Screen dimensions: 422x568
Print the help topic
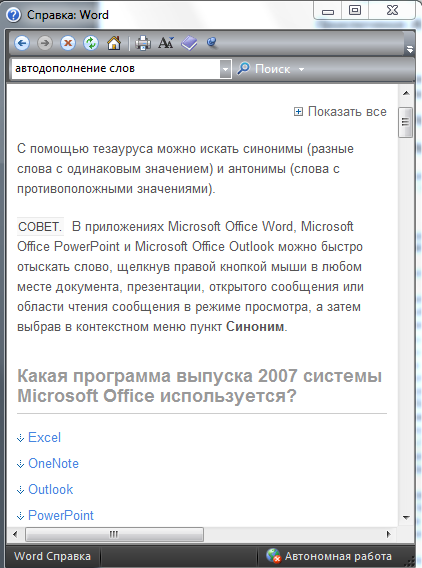(x=143, y=43)
